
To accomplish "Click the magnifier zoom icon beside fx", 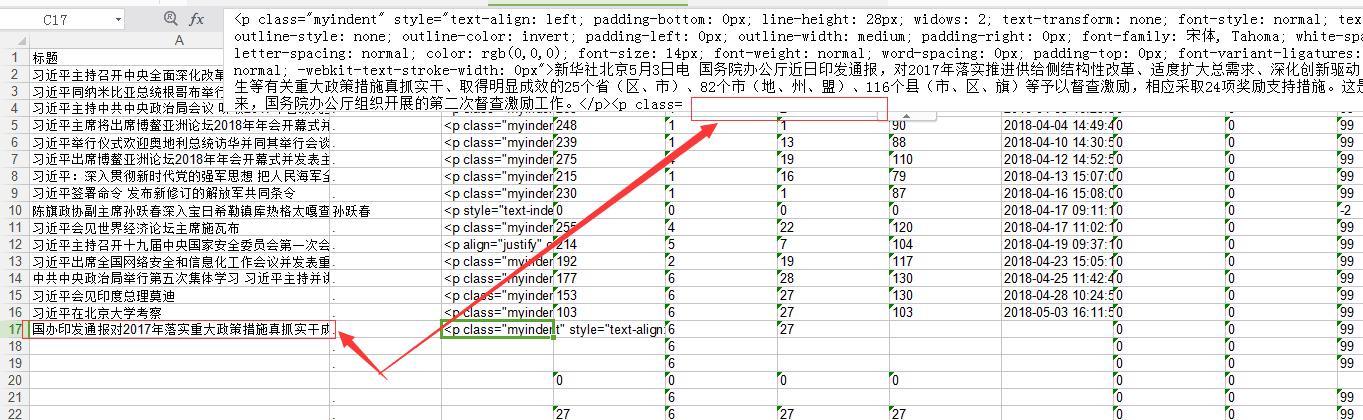I will pos(168,19).
